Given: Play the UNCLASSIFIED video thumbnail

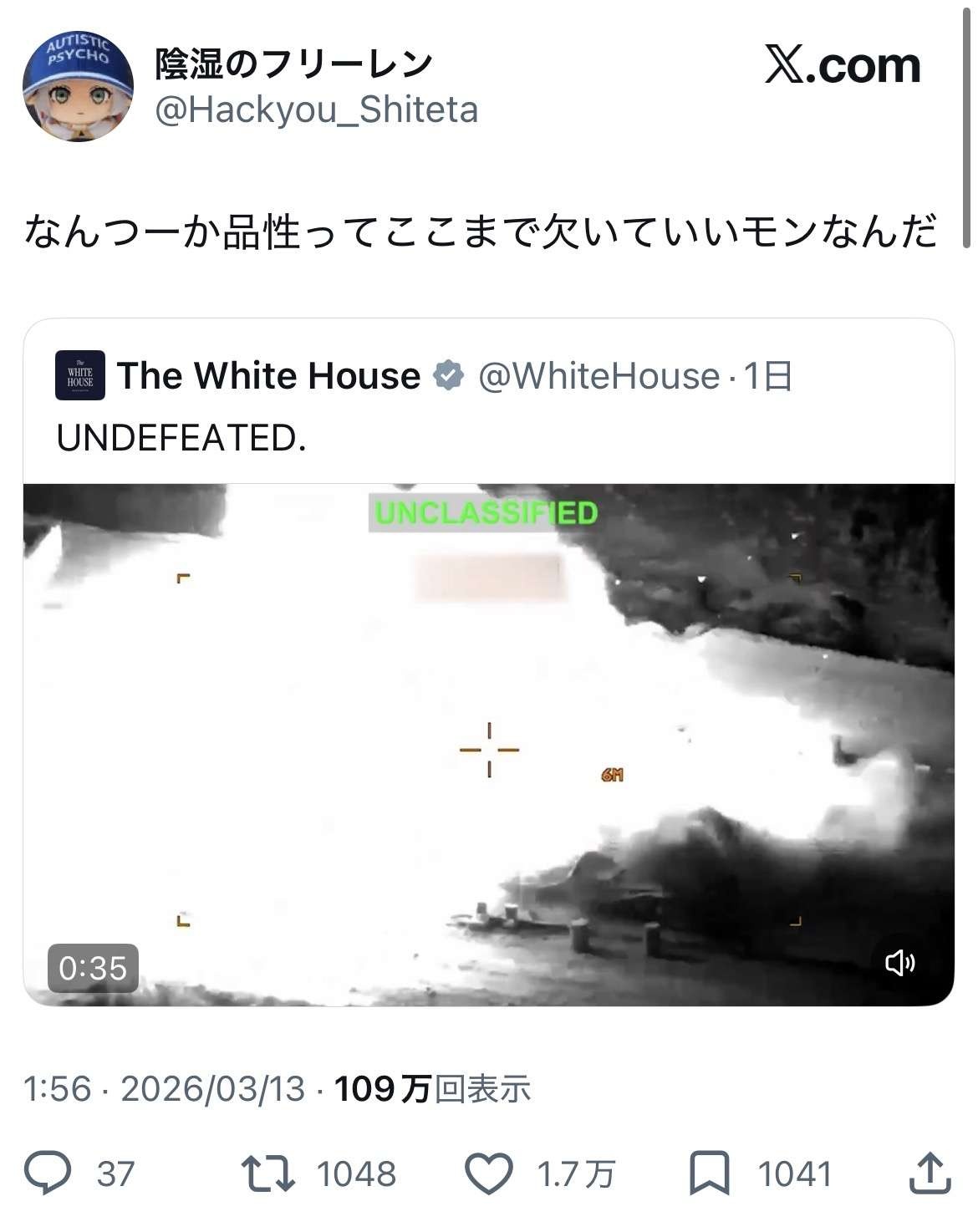Looking at the screenshot, I should (488, 745).
